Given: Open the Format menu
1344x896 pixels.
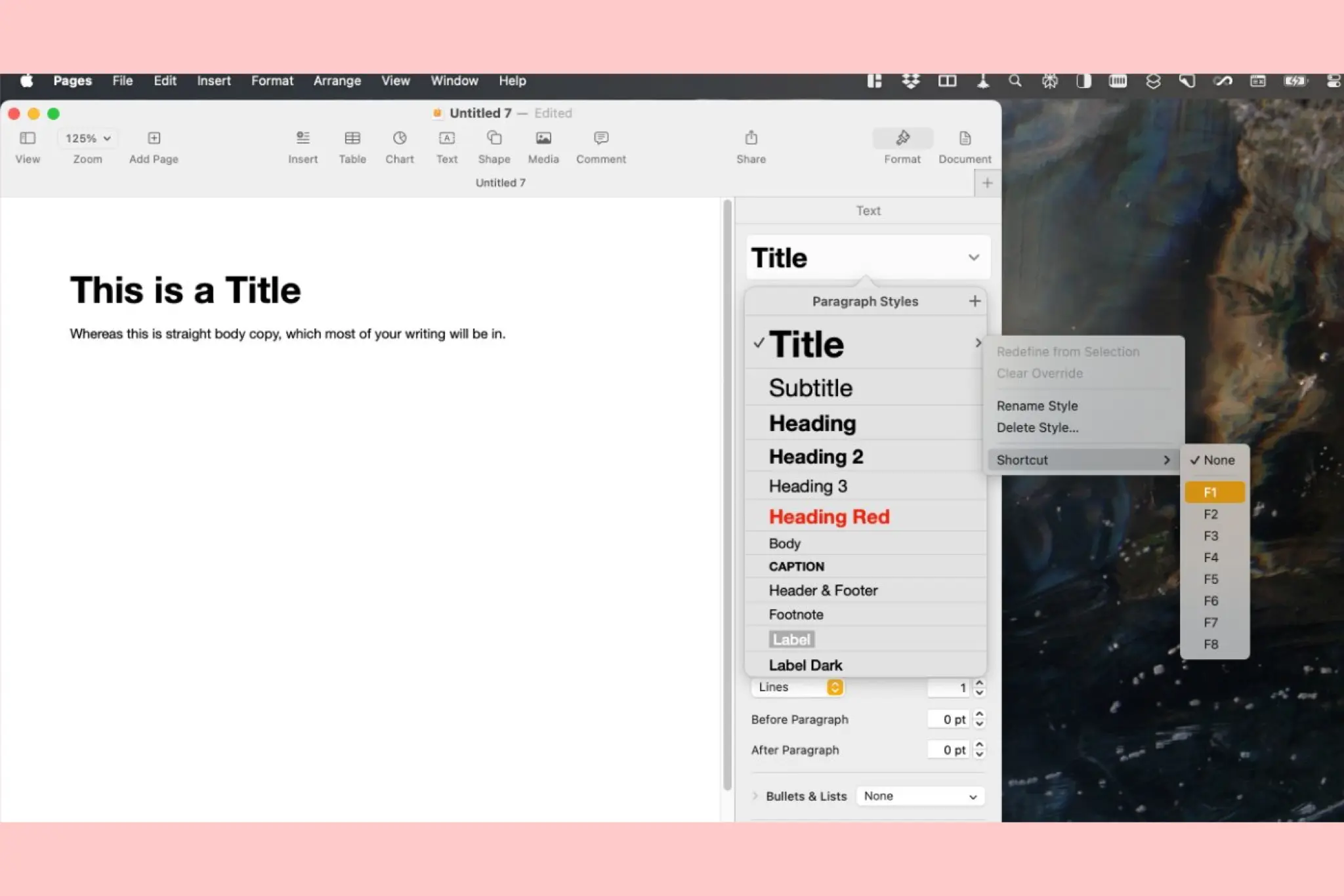Looking at the screenshot, I should tap(272, 81).
